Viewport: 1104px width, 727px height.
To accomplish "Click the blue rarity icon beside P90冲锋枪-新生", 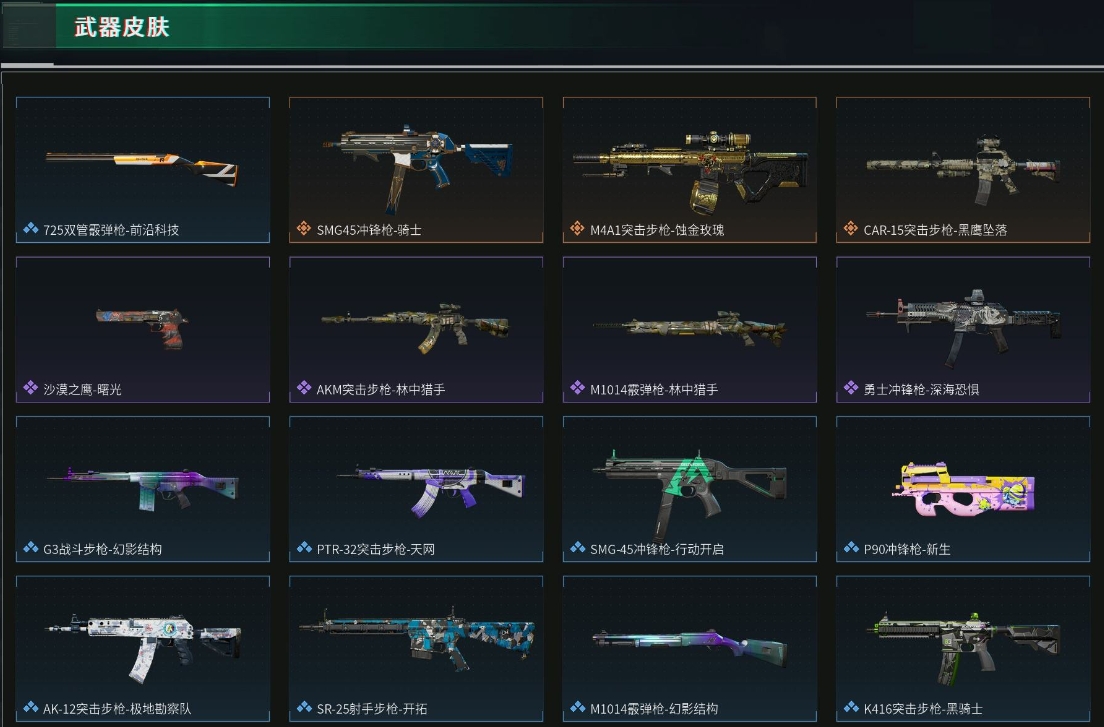I will pos(851,547).
